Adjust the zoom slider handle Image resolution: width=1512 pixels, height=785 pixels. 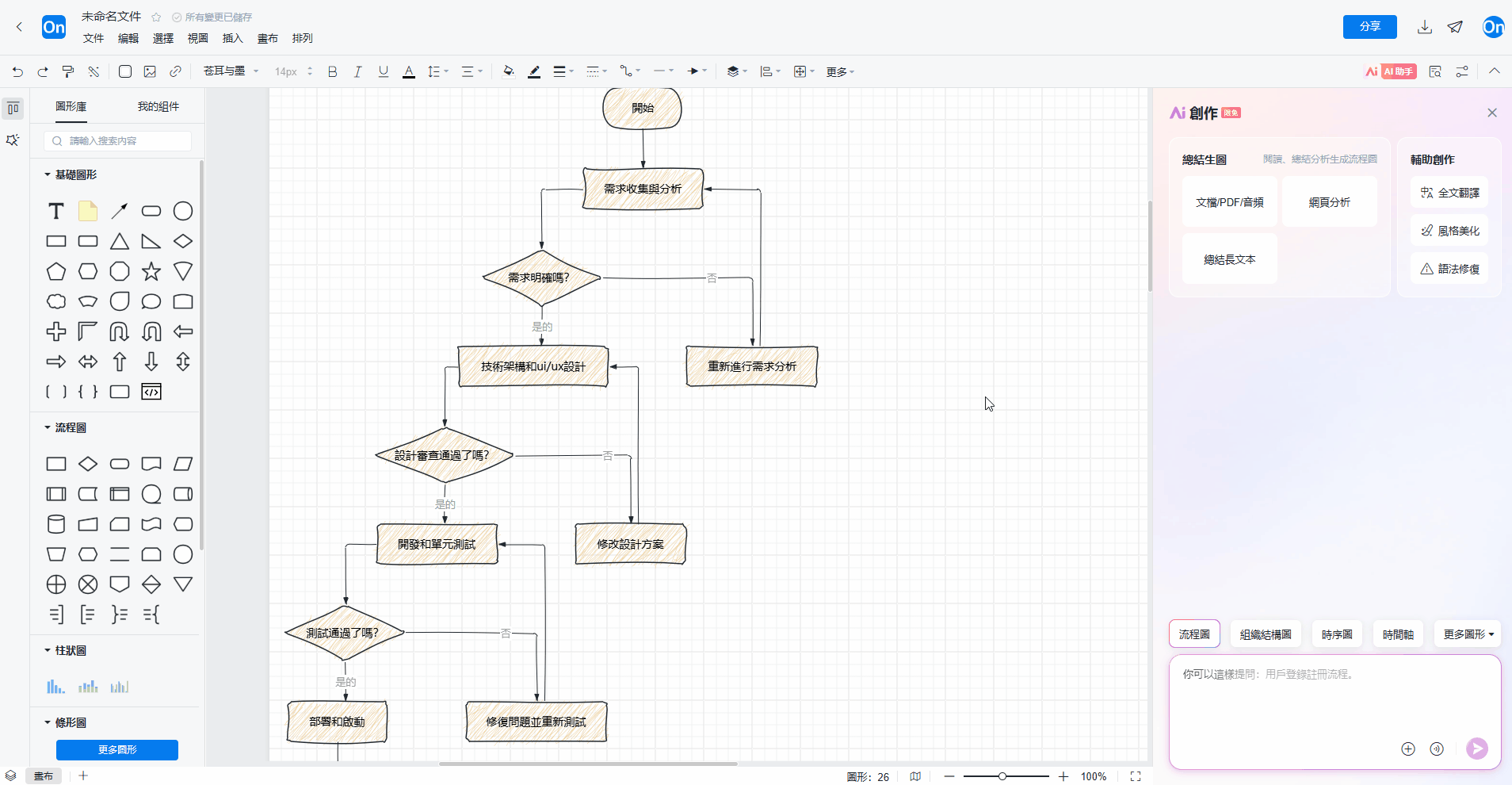pyautogui.click(x=1002, y=776)
